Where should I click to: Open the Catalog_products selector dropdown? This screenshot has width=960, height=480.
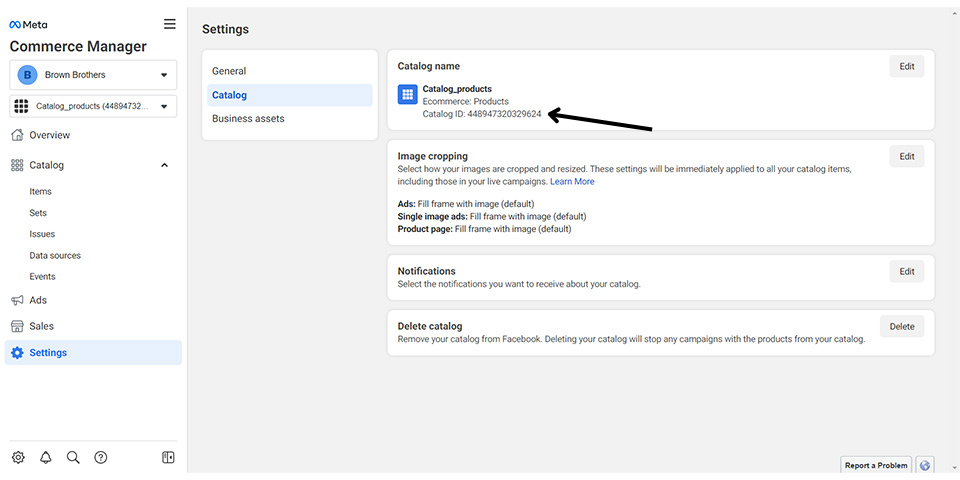click(93, 106)
